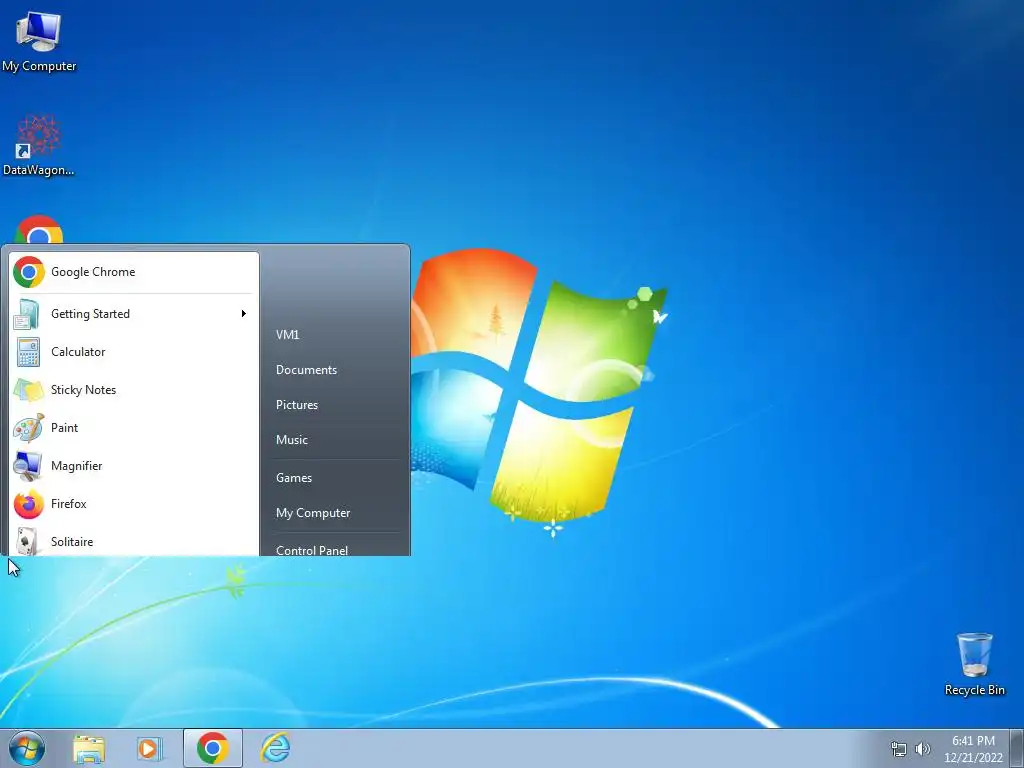This screenshot has height=768, width=1024.
Task: Select the DataWagon desktop shortcut
Action: (x=39, y=145)
